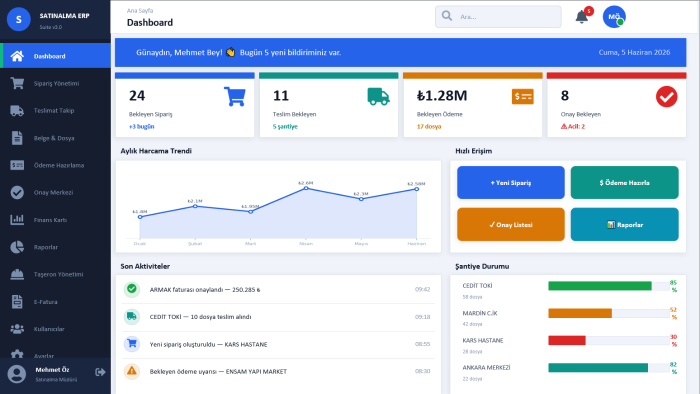This screenshot has height=394, width=700.
Task: Click the Acil: 2 warning link
Action: pos(573,127)
